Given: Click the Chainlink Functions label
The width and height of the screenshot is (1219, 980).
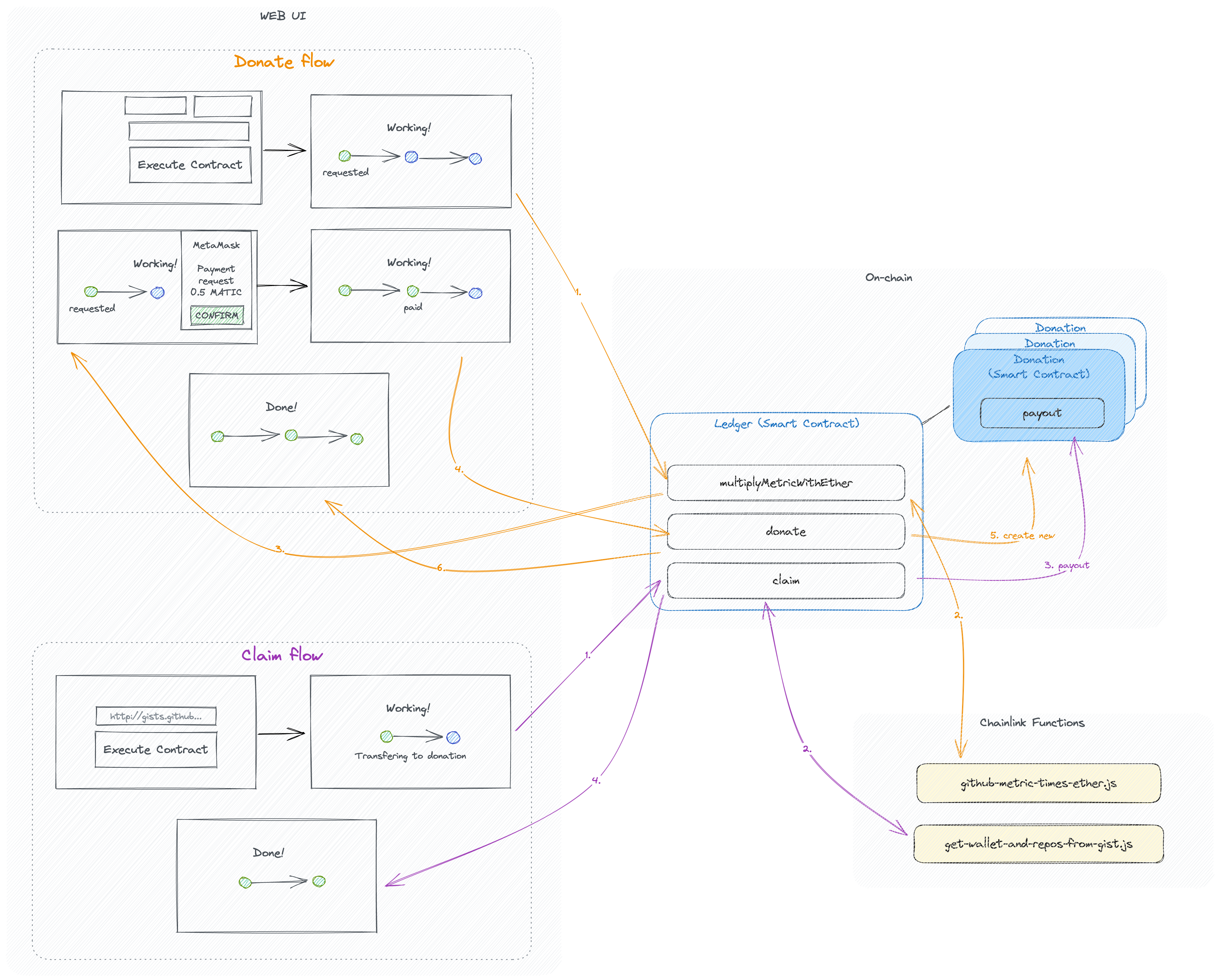Looking at the screenshot, I should click(x=1032, y=723).
